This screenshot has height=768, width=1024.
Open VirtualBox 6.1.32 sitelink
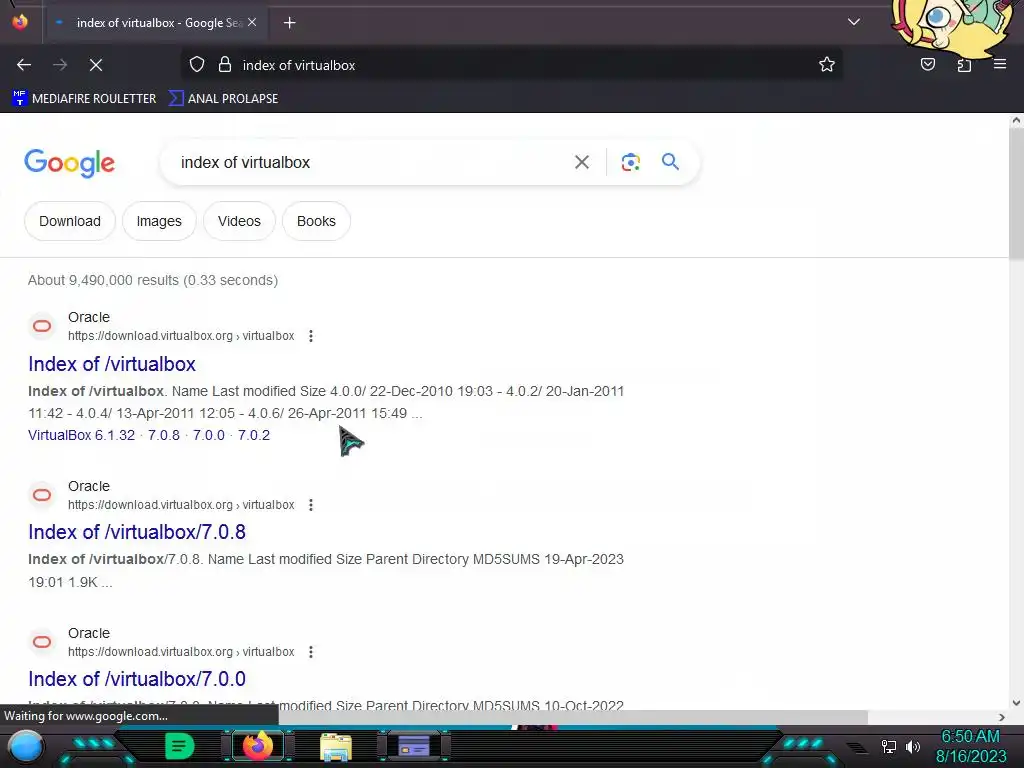82,435
